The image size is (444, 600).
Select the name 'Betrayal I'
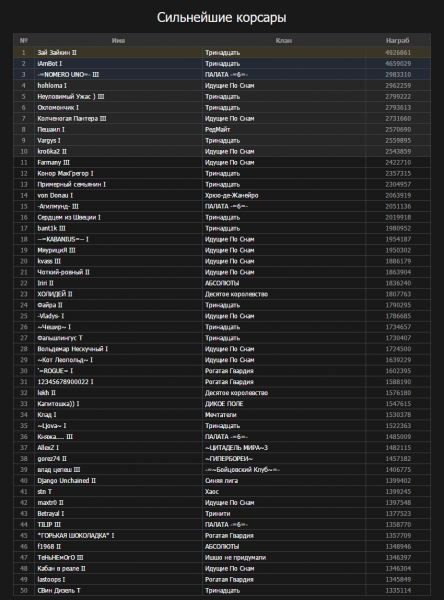tap(51, 514)
